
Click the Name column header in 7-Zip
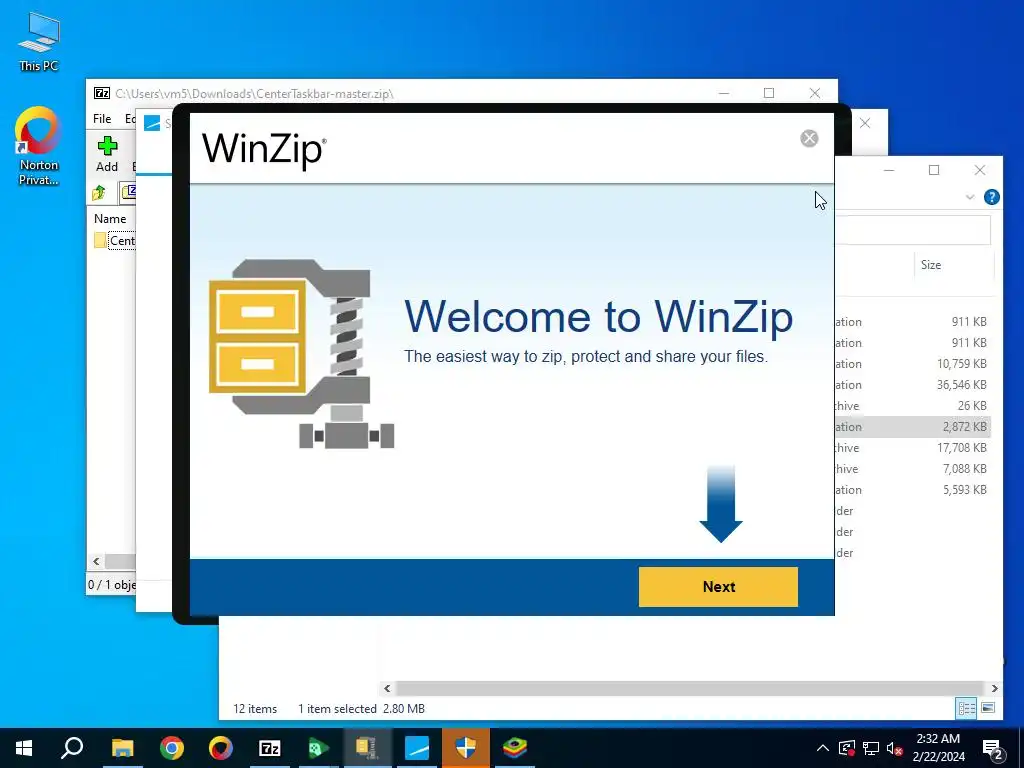tap(110, 219)
